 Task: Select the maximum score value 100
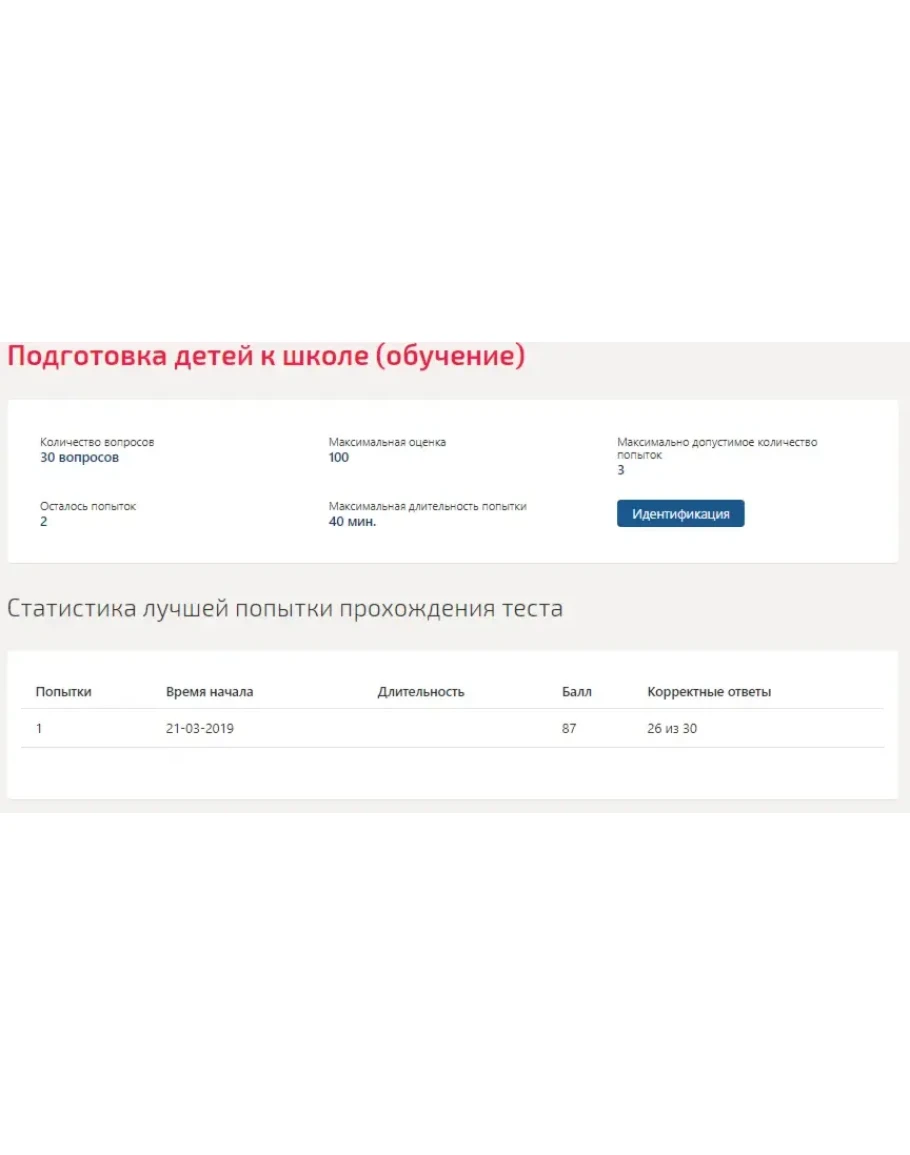[x=339, y=458]
